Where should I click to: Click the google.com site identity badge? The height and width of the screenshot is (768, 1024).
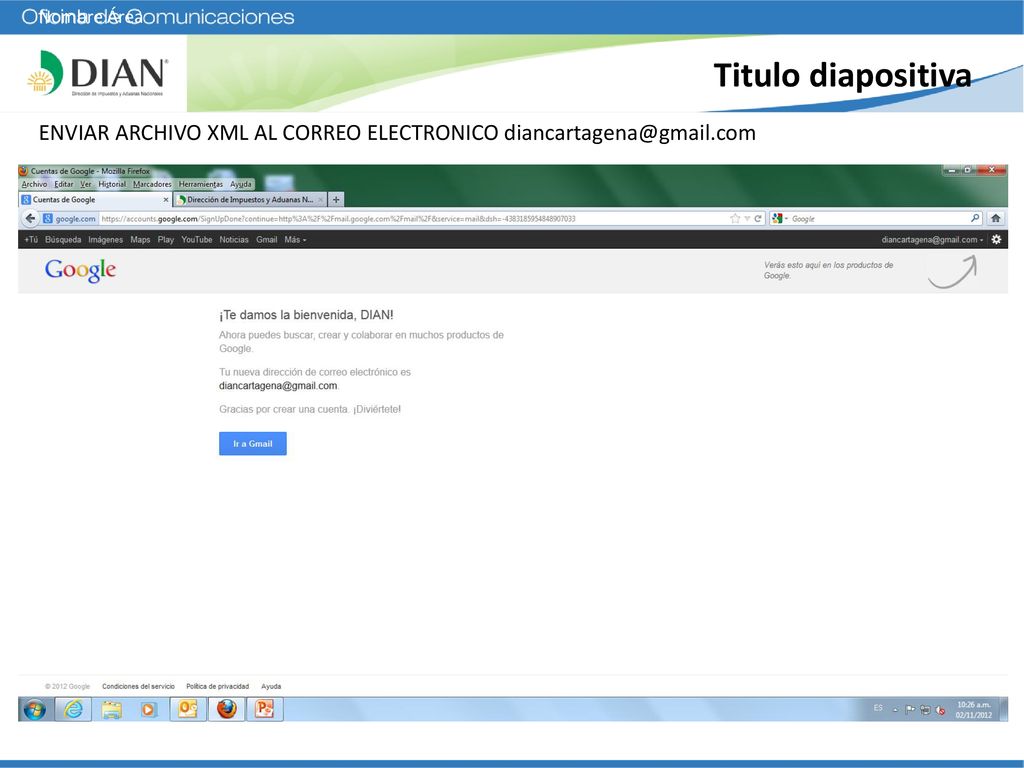coord(69,219)
